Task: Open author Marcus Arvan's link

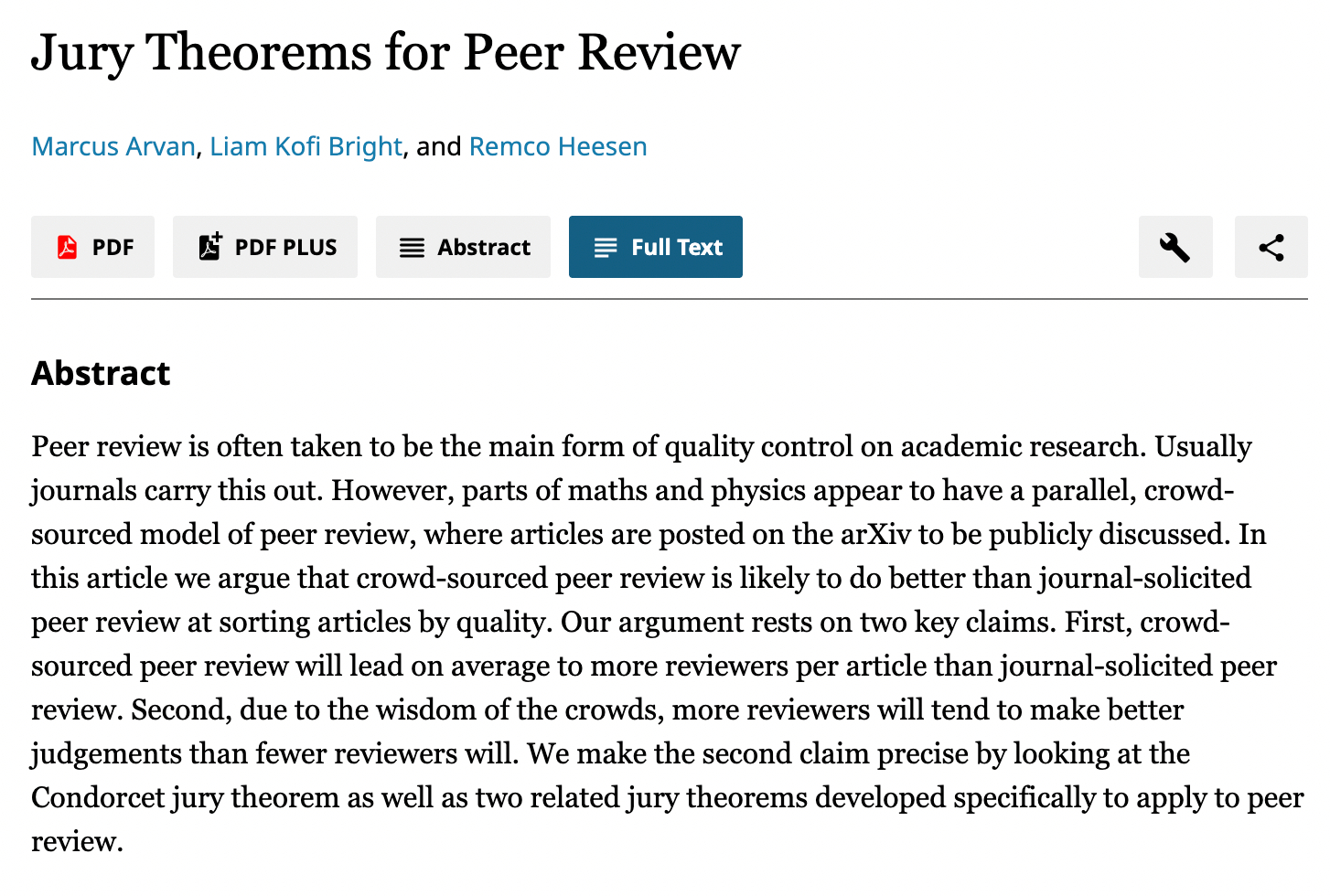Action: point(113,146)
